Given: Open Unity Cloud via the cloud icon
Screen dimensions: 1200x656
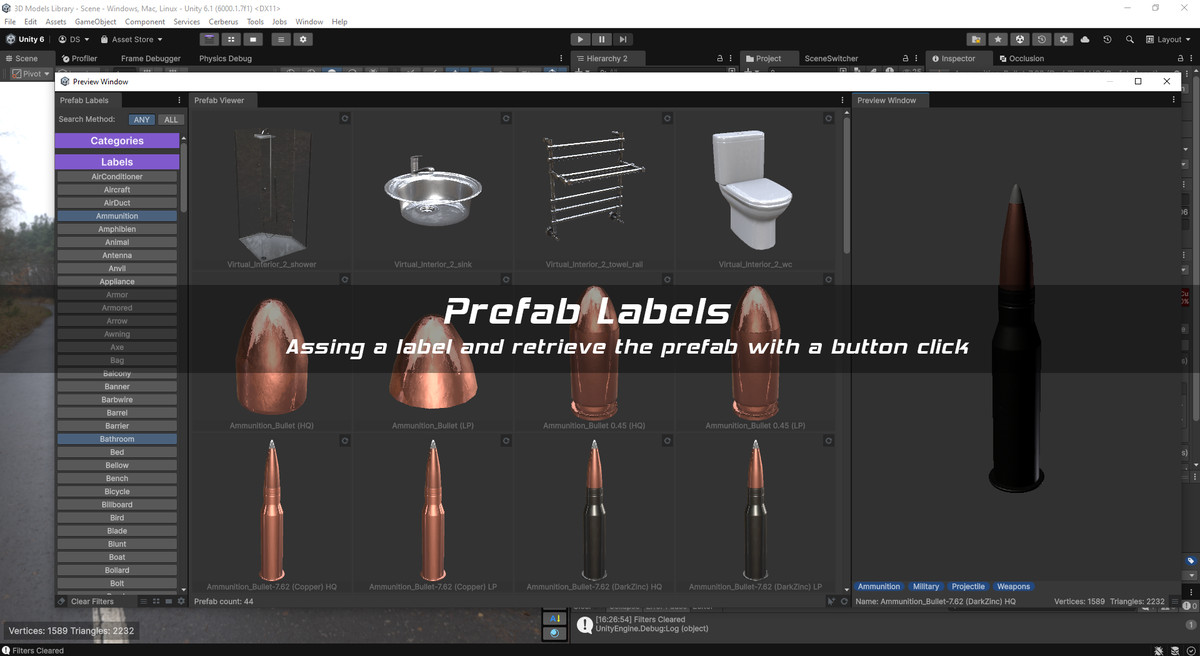Looking at the screenshot, I should click(x=1085, y=39).
